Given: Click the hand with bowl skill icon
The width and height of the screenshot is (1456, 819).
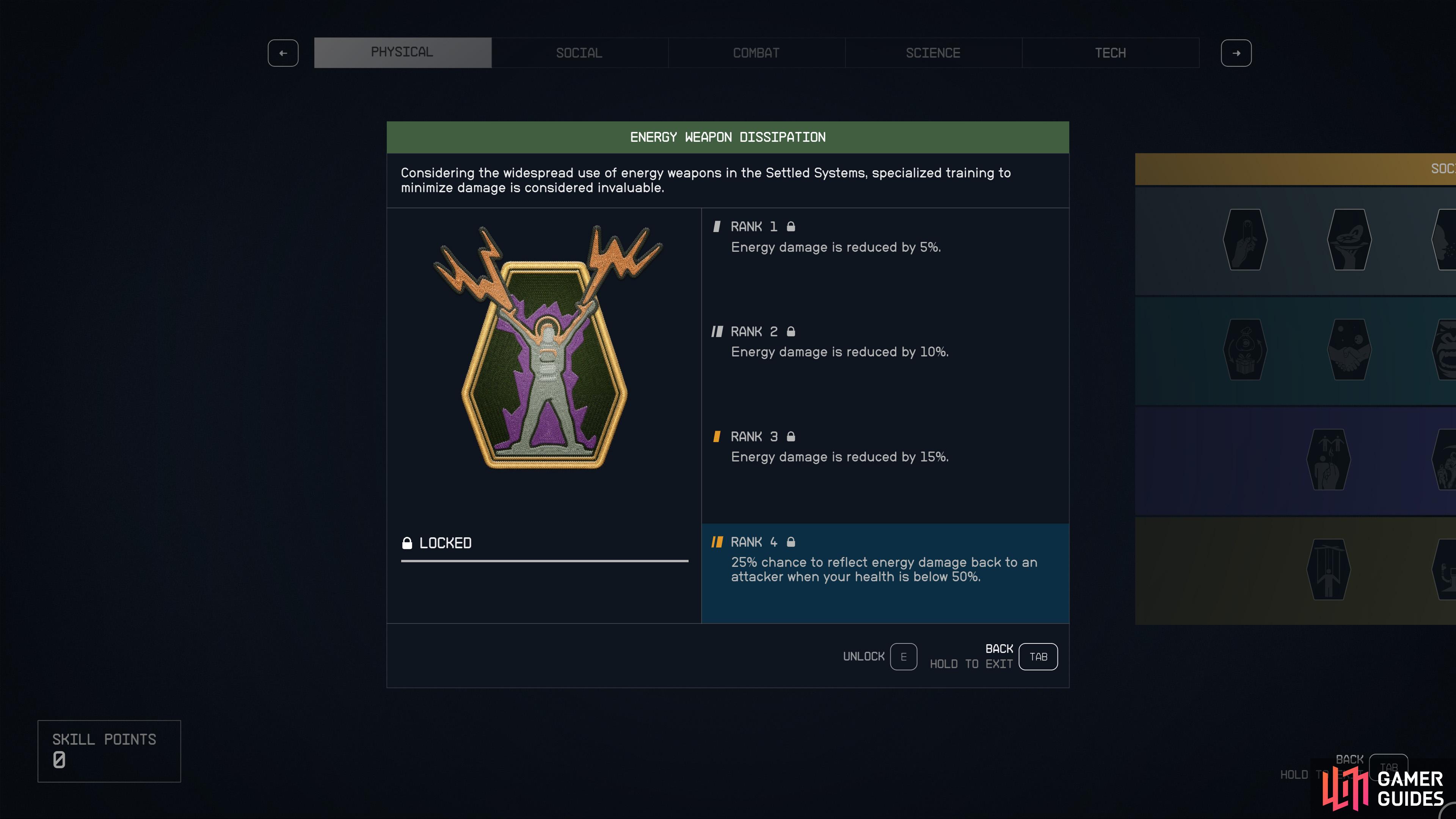Looking at the screenshot, I should coord(1349,240).
